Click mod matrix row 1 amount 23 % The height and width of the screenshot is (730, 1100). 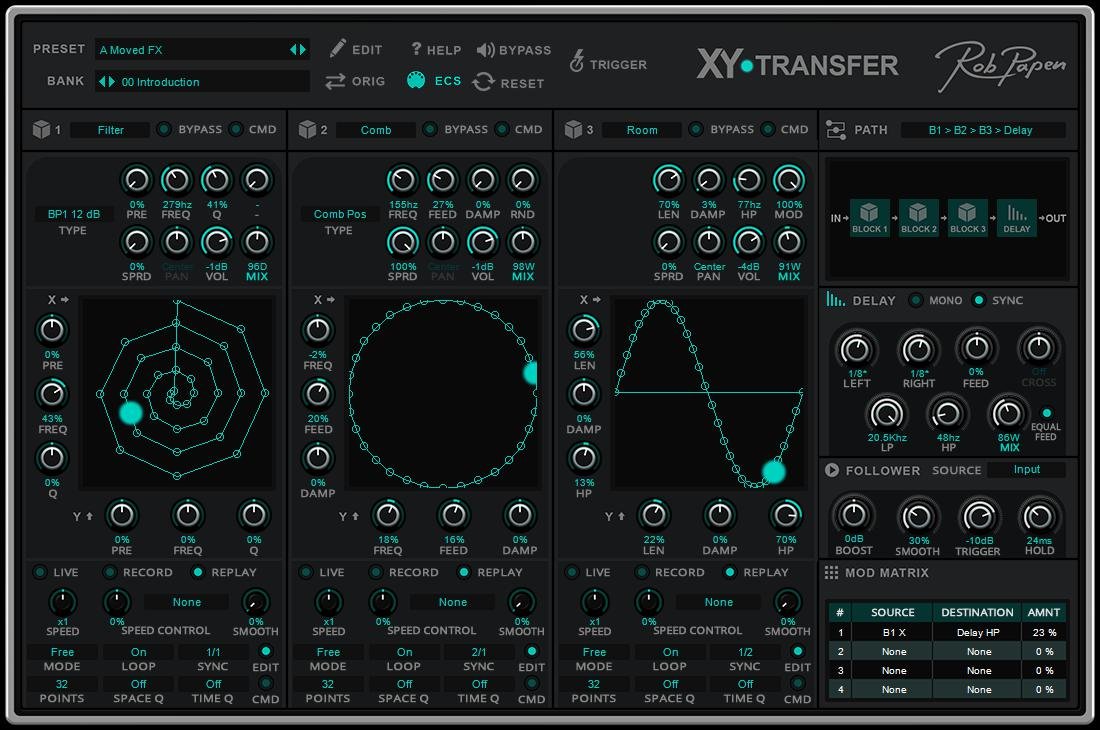click(x=1044, y=632)
